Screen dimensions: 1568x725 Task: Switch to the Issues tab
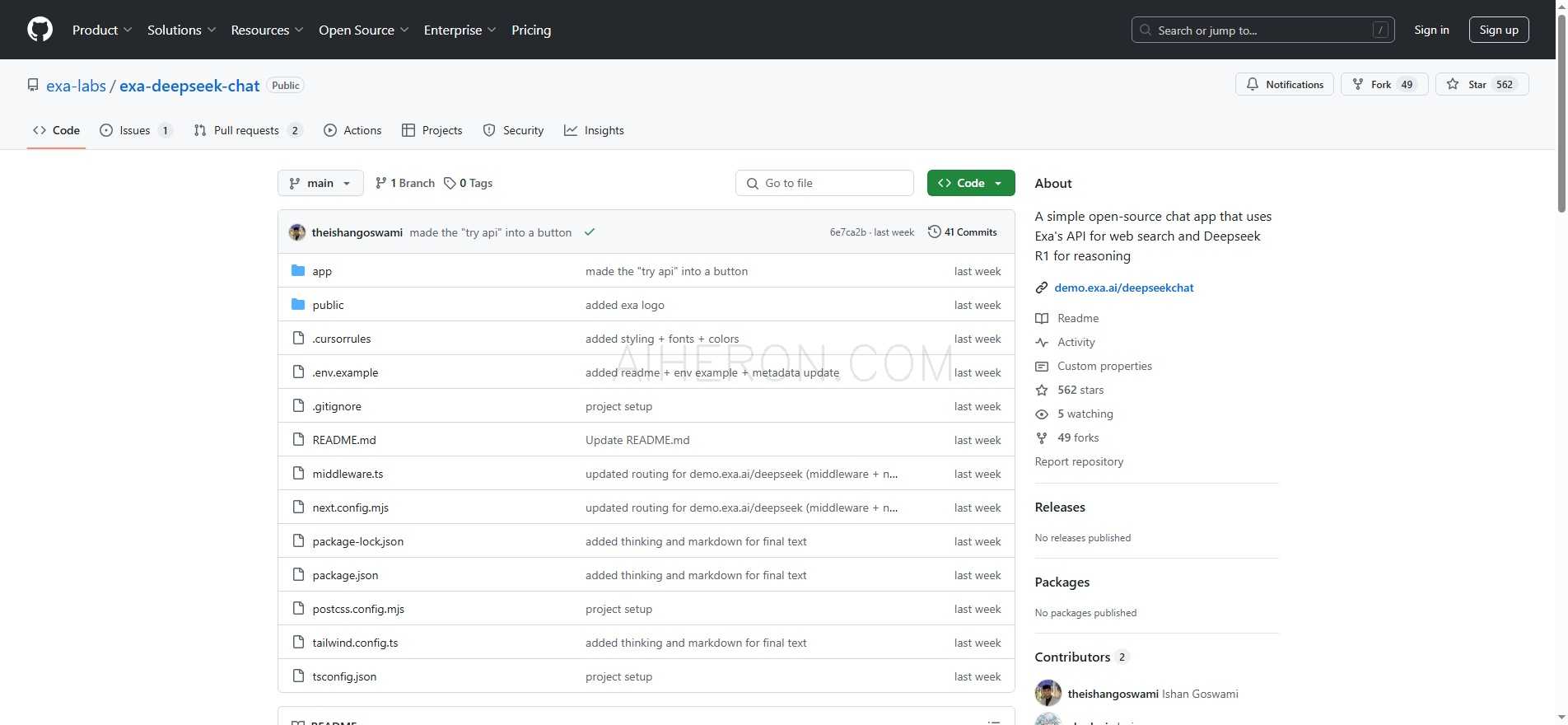click(136, 130)
